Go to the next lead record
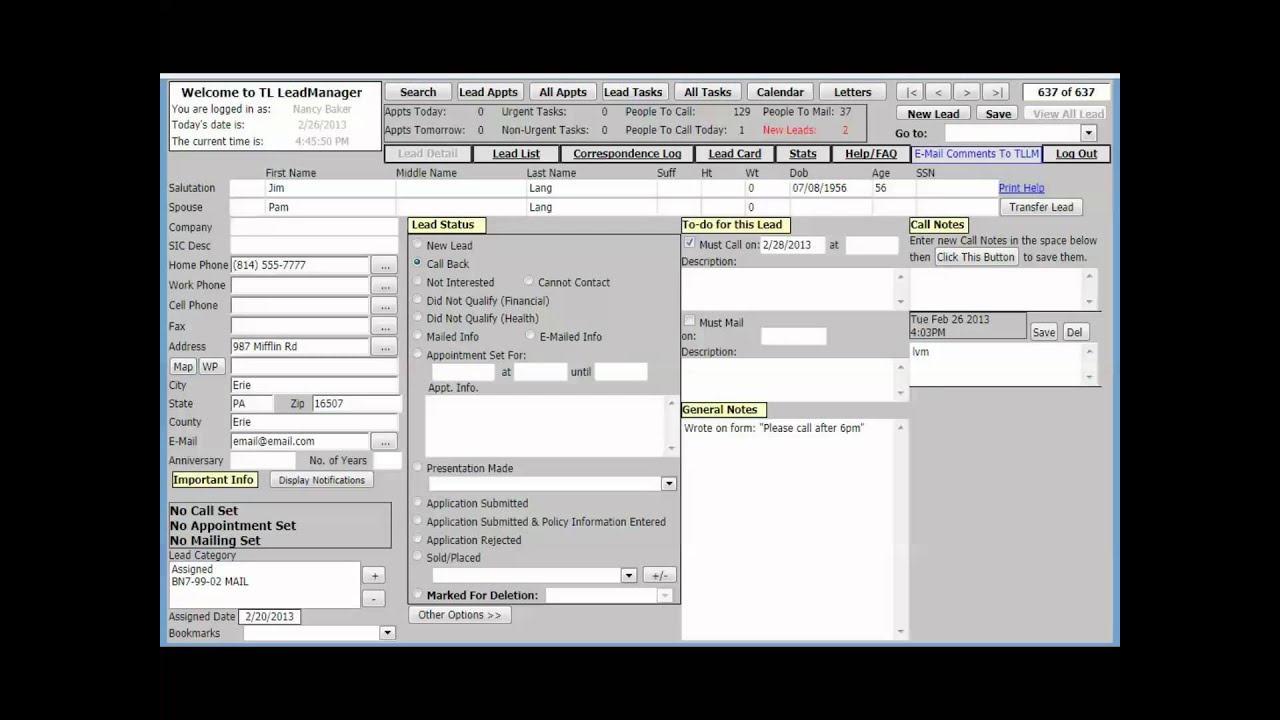The width and height of the screenshot is (1280, 720). point(967,92)
